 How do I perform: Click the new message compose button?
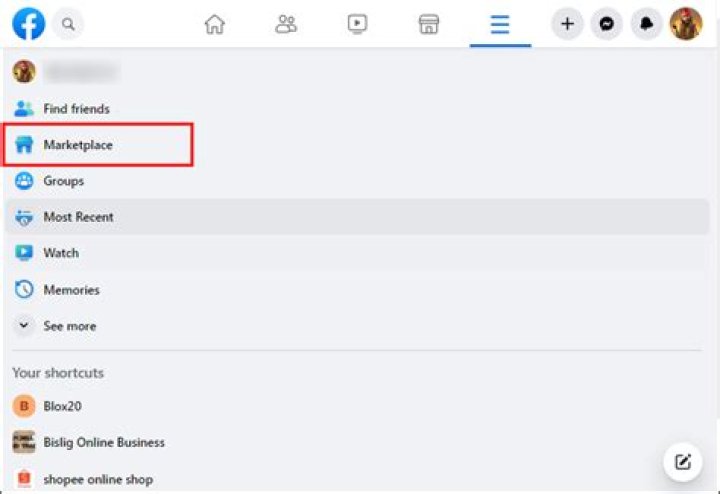click(x=683, y=461)
